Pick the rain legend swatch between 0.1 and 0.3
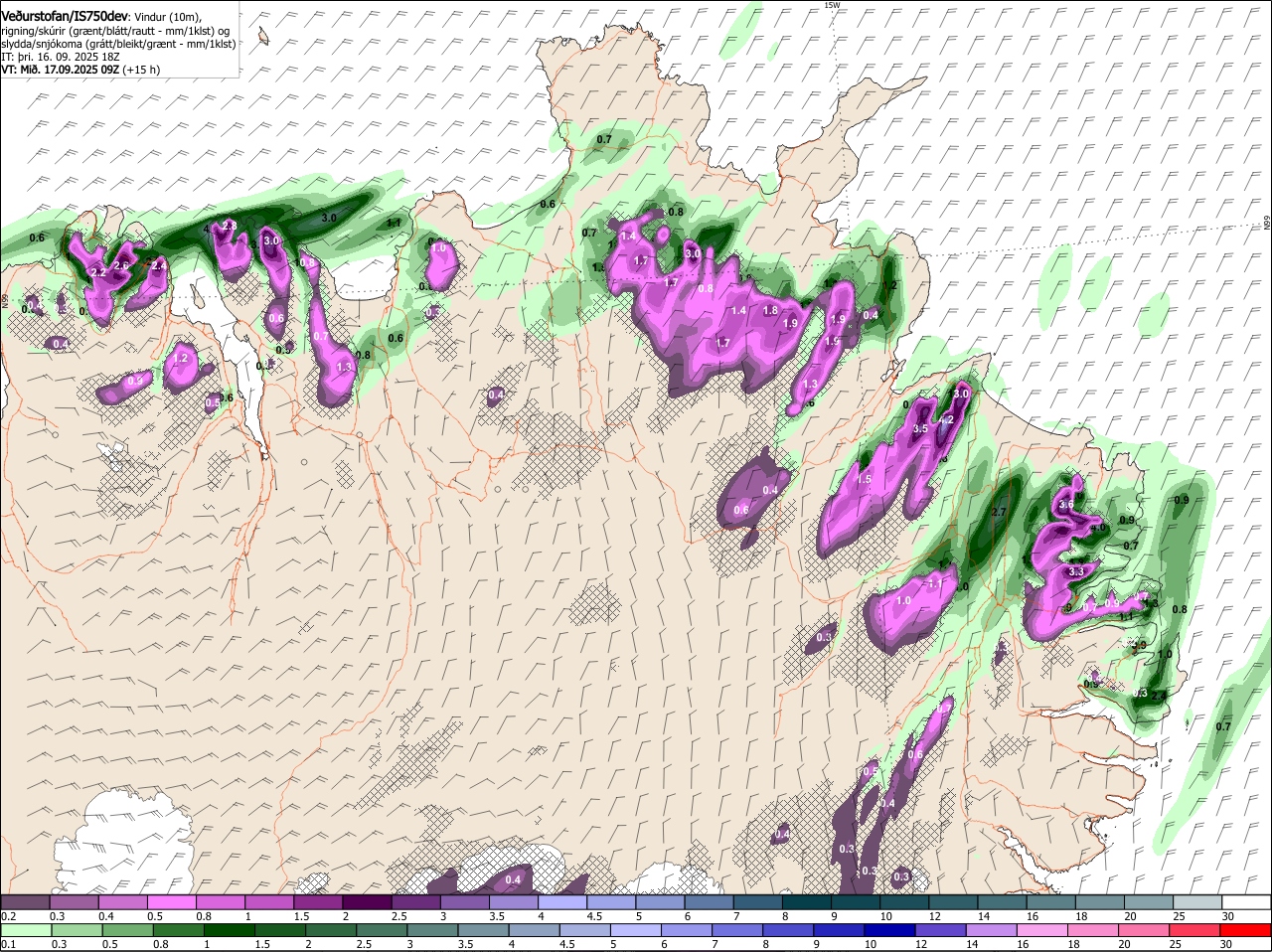Screen dimensions: 1272x952 25,930
